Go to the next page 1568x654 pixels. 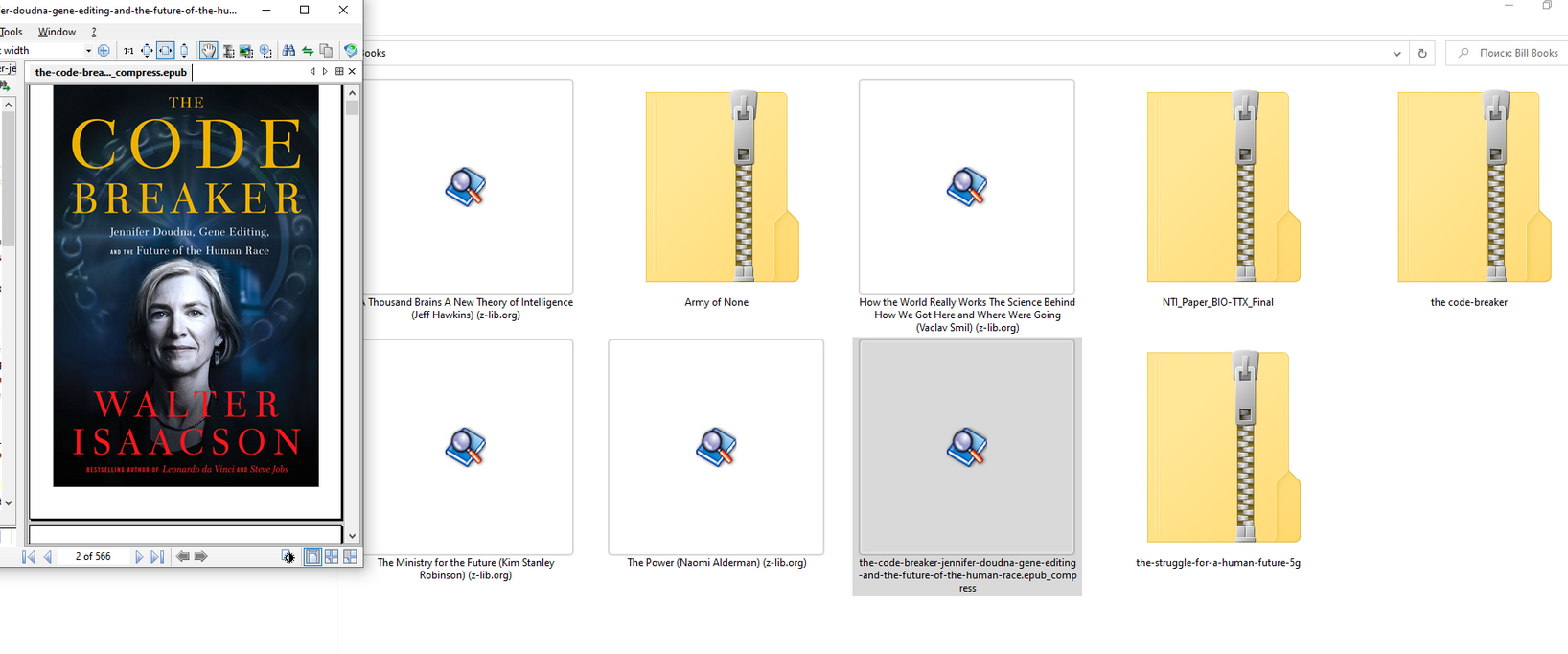pos(139,557)
